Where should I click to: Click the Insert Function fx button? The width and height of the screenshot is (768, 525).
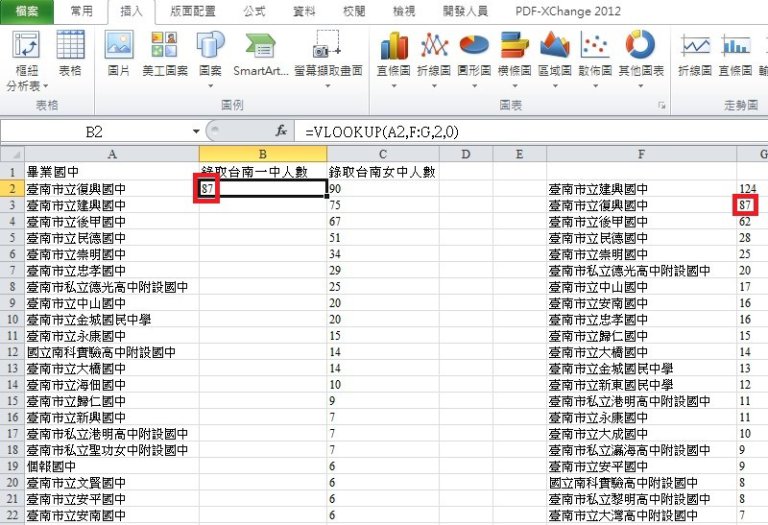click(281, 131)
